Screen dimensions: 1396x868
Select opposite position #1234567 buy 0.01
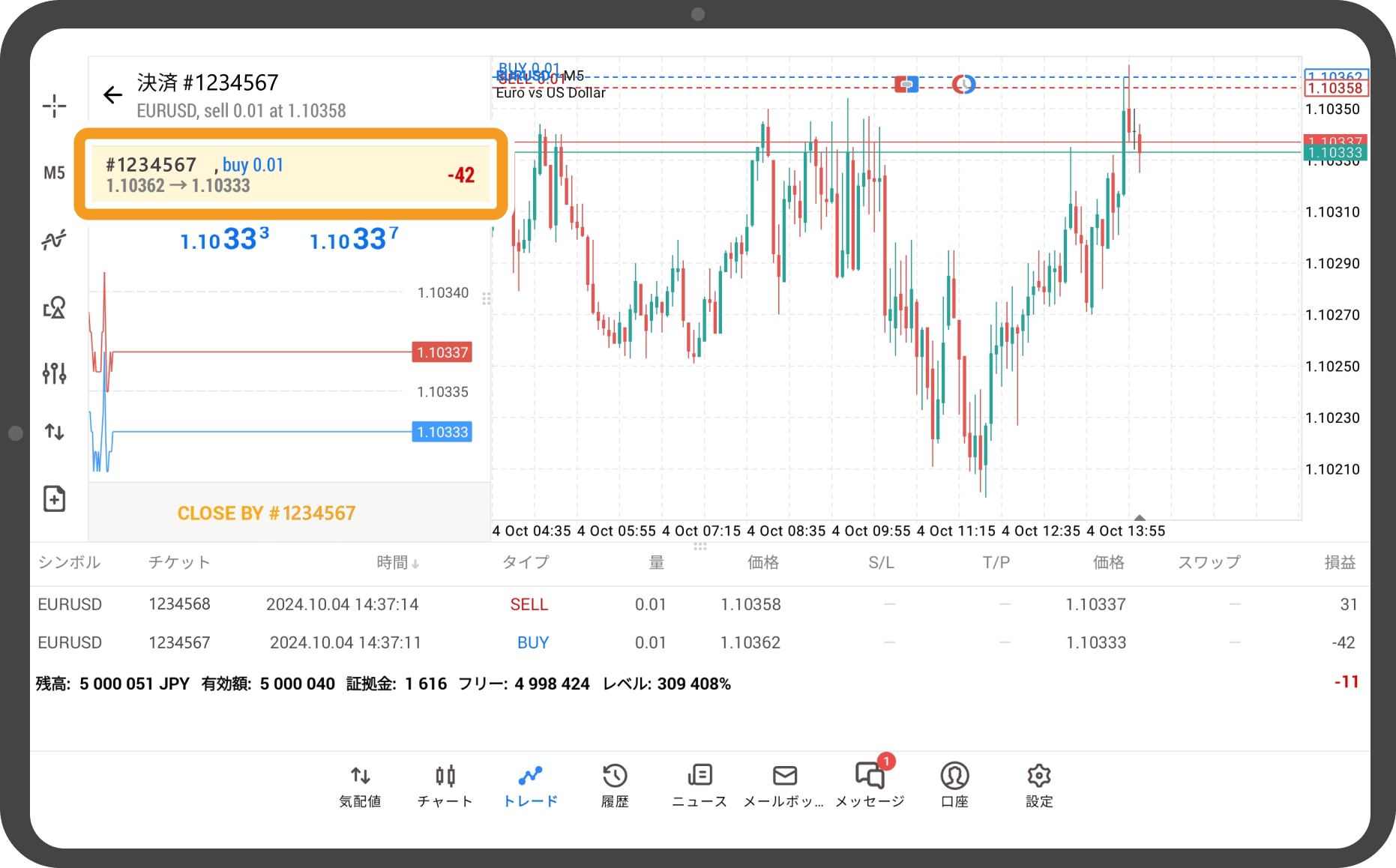click(291, 174)
